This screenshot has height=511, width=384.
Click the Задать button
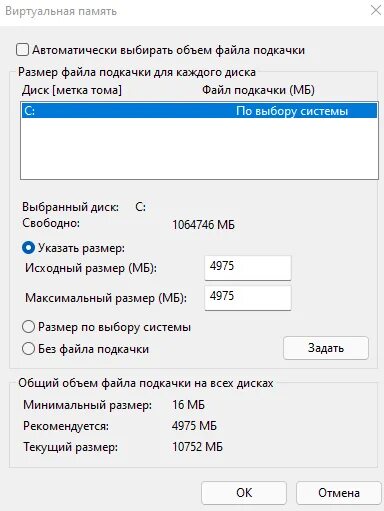tap(326, 348)
